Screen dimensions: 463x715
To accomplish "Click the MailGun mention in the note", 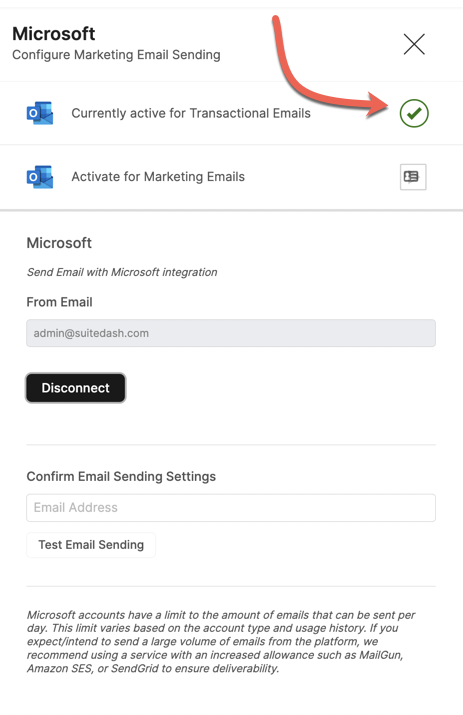I will [x=381, y=655].
